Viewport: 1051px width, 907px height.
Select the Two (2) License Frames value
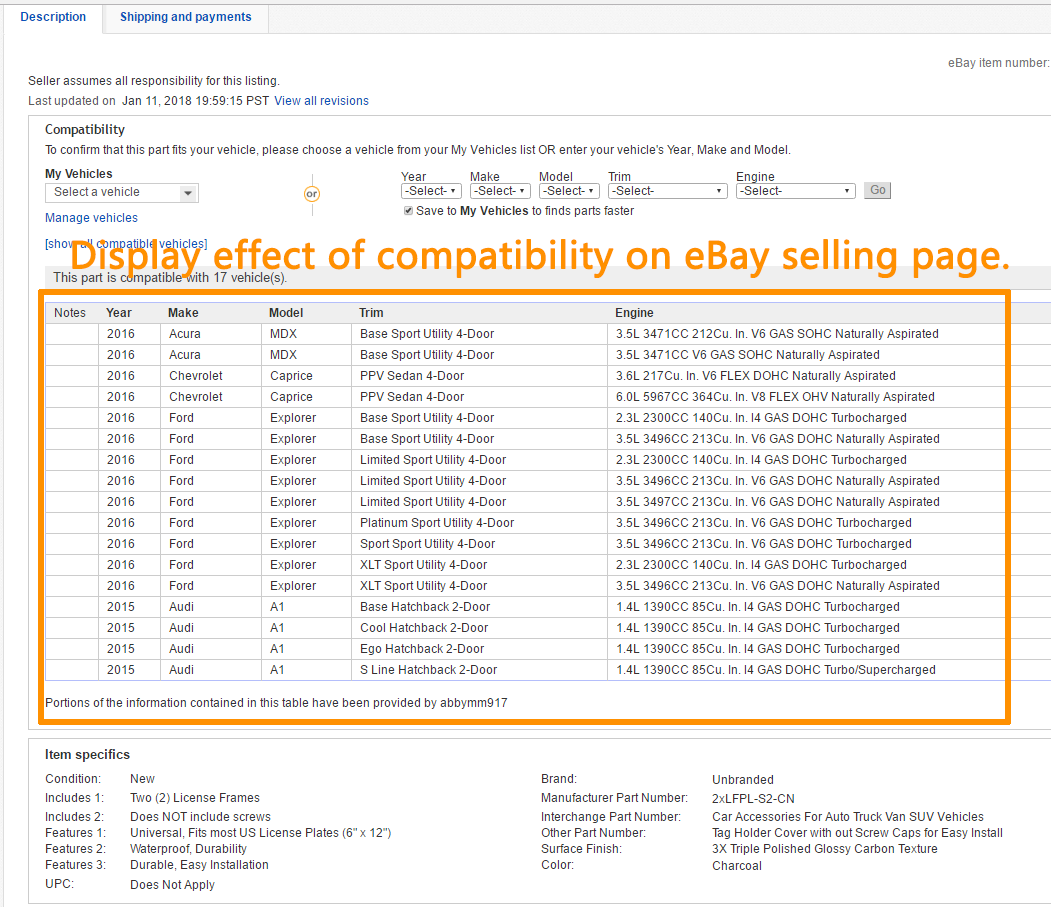click(195, 798)
